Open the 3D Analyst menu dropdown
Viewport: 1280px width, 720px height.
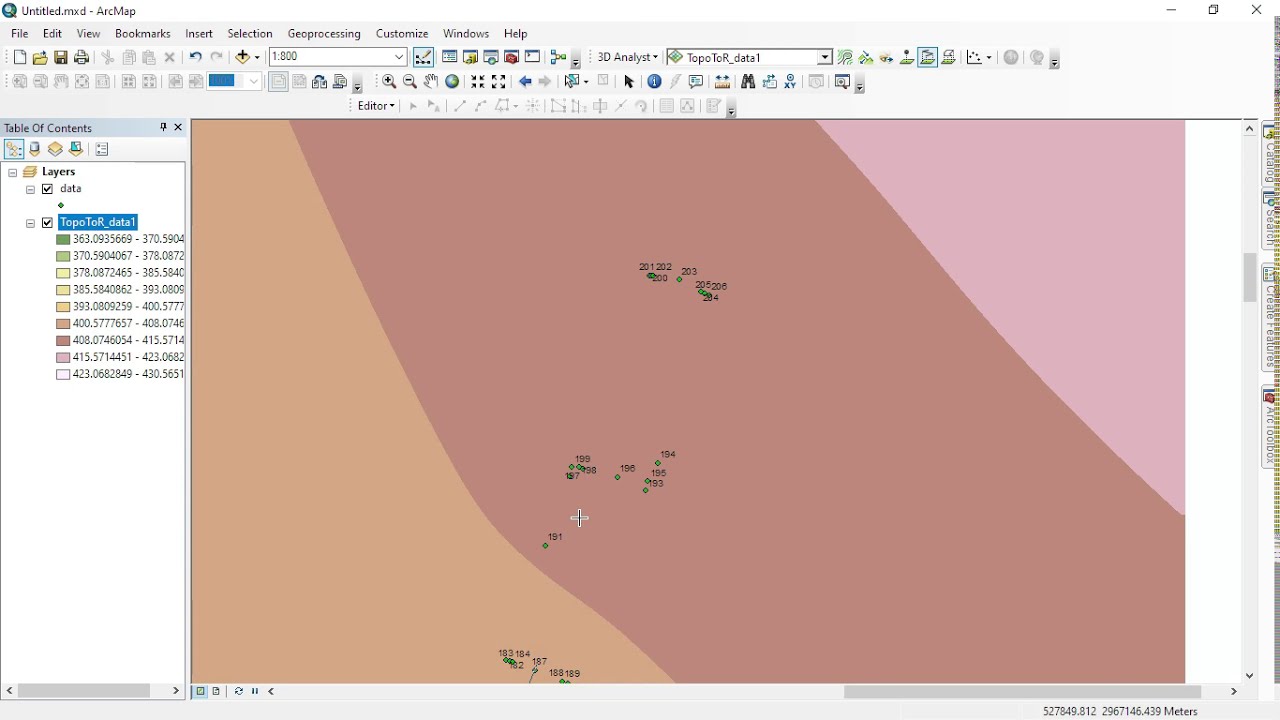627,57
